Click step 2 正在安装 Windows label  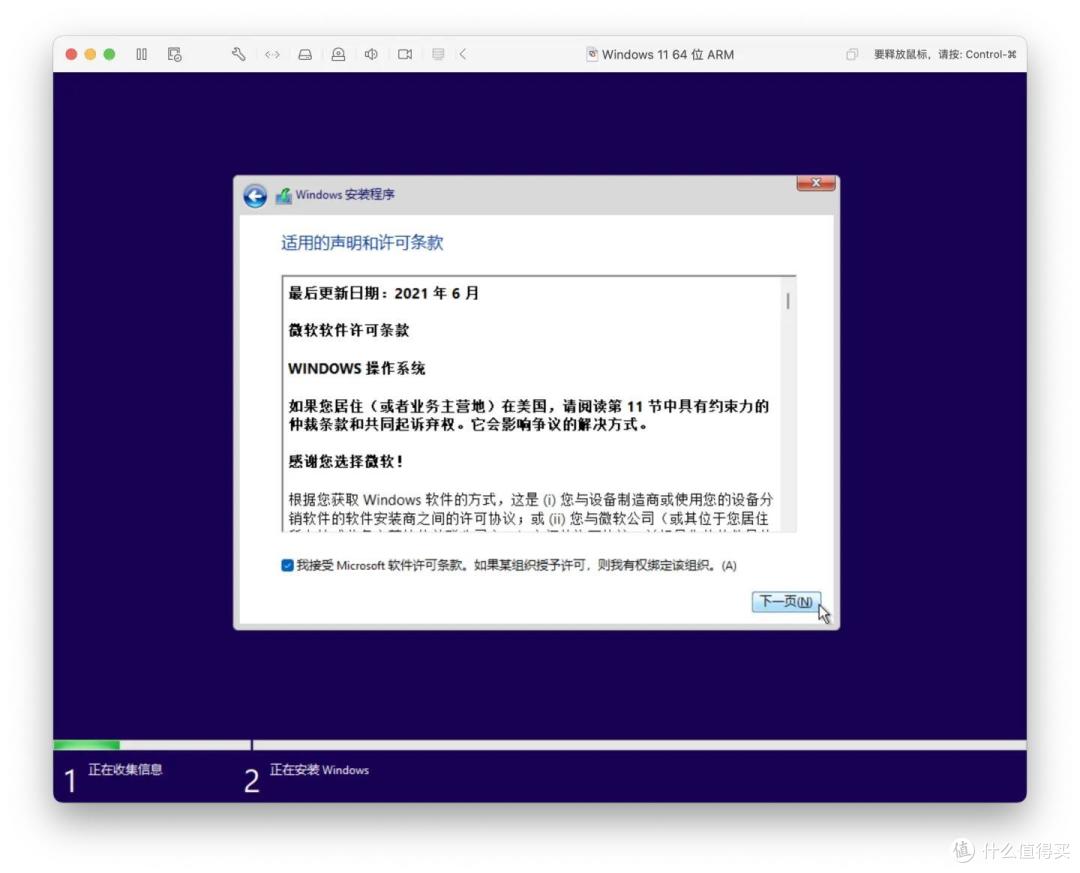click(x=319, y=770)
